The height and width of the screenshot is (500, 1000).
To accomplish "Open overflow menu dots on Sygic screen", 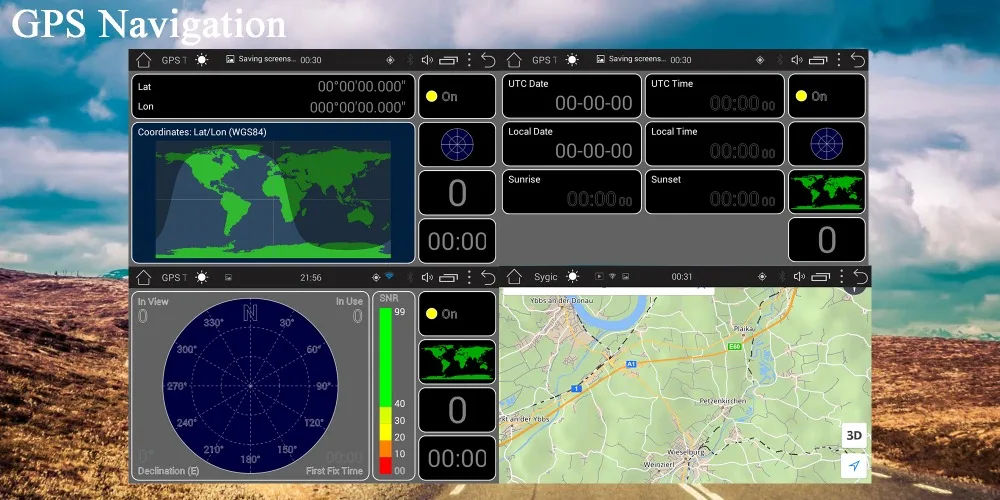I will pos(842,277).
